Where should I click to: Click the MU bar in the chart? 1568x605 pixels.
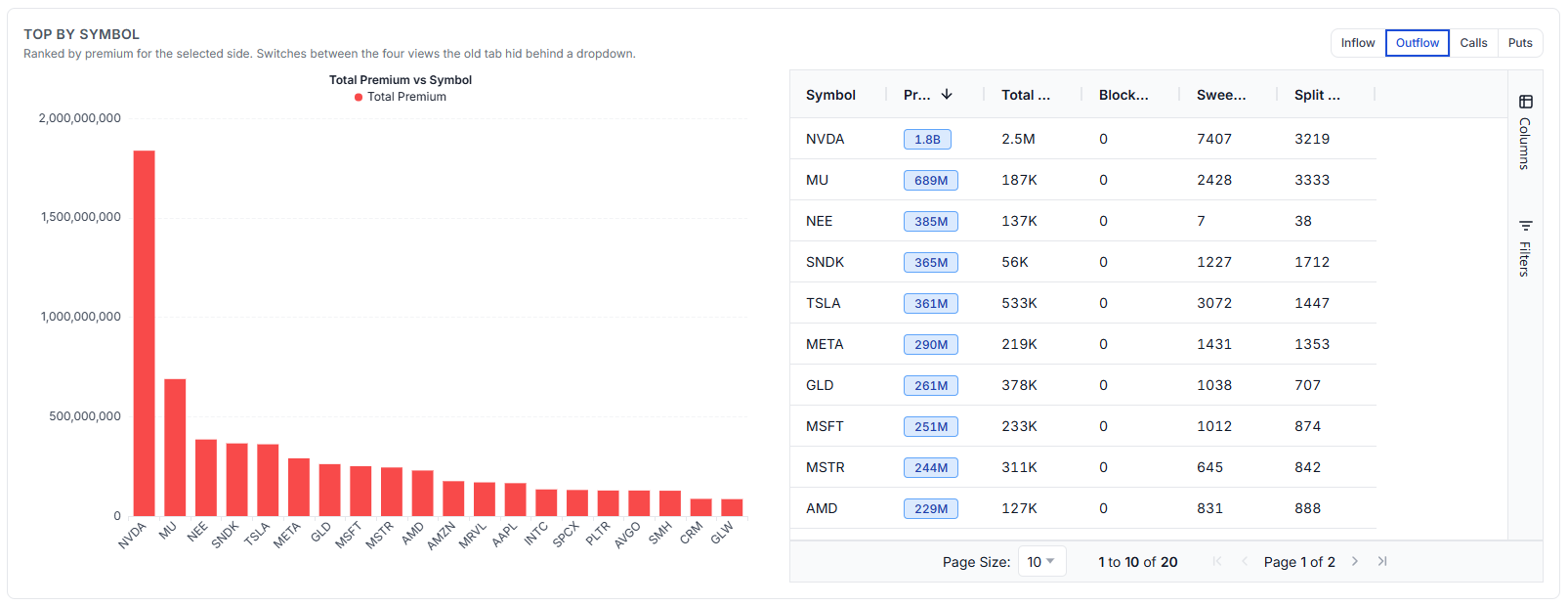[x=175, y=448]
